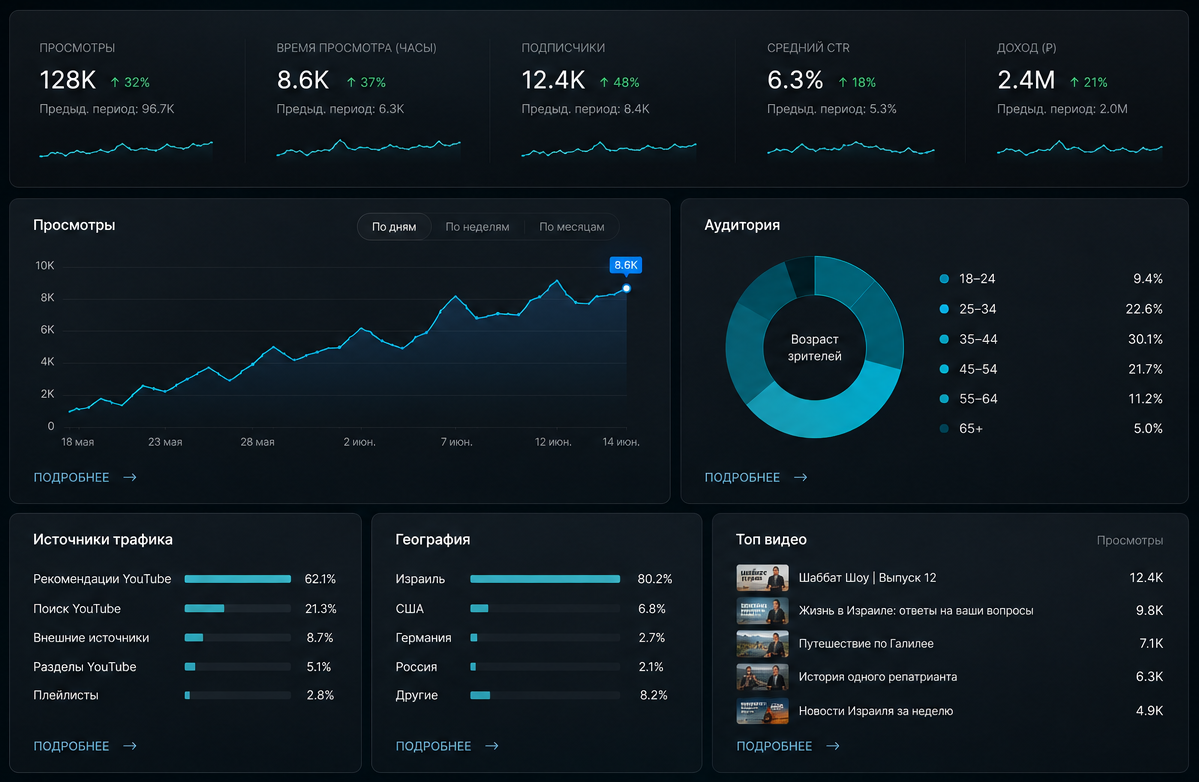Click the 'Израиль' geography bar

point(545,579)
